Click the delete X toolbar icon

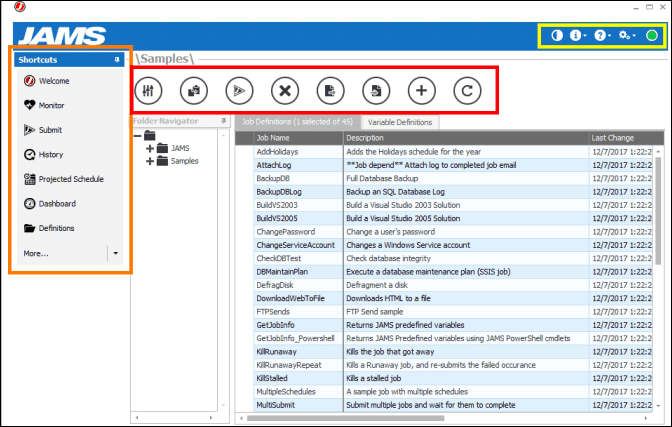[x=285, y=90]
